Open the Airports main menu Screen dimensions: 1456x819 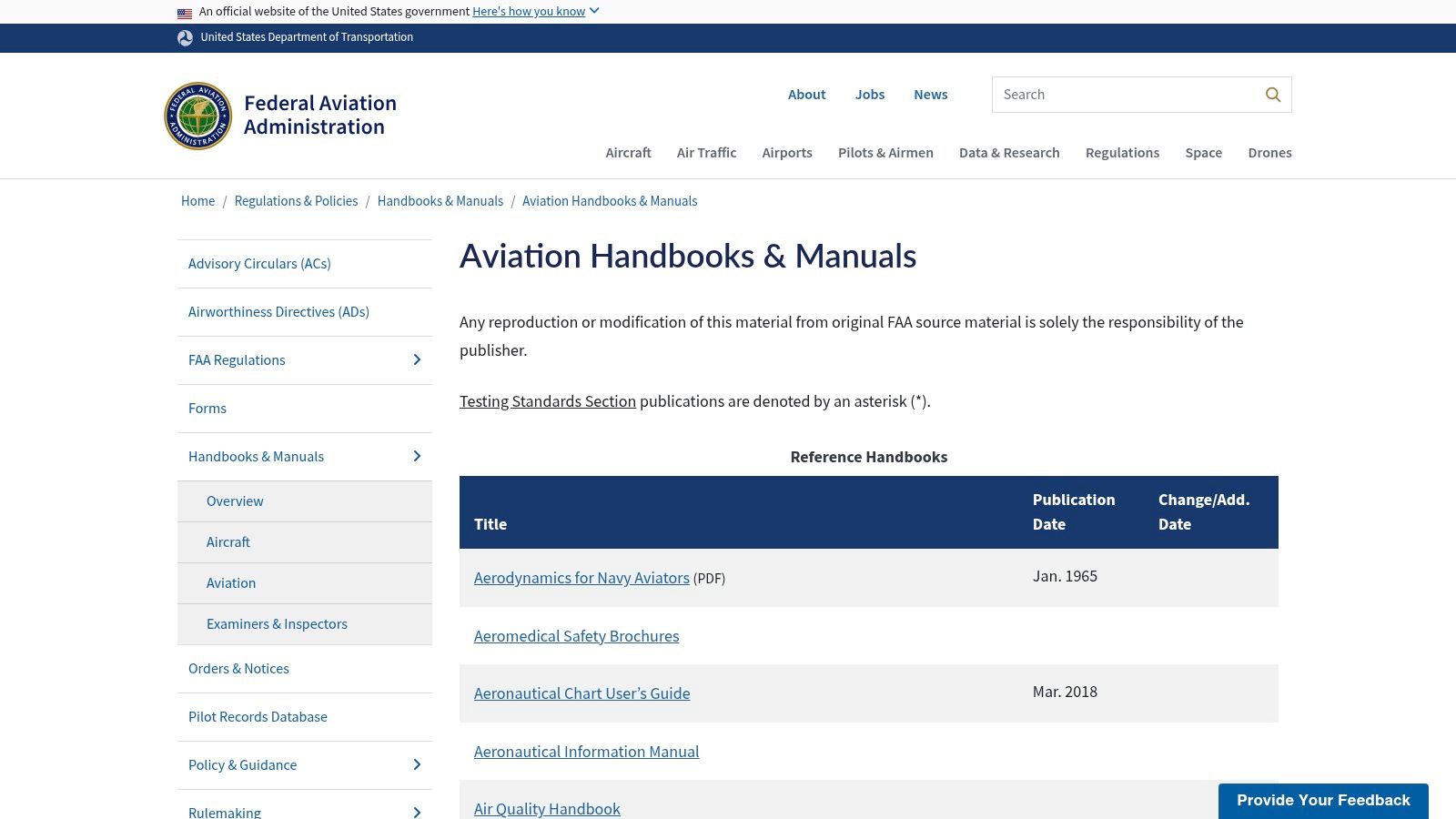pos(787,153)
